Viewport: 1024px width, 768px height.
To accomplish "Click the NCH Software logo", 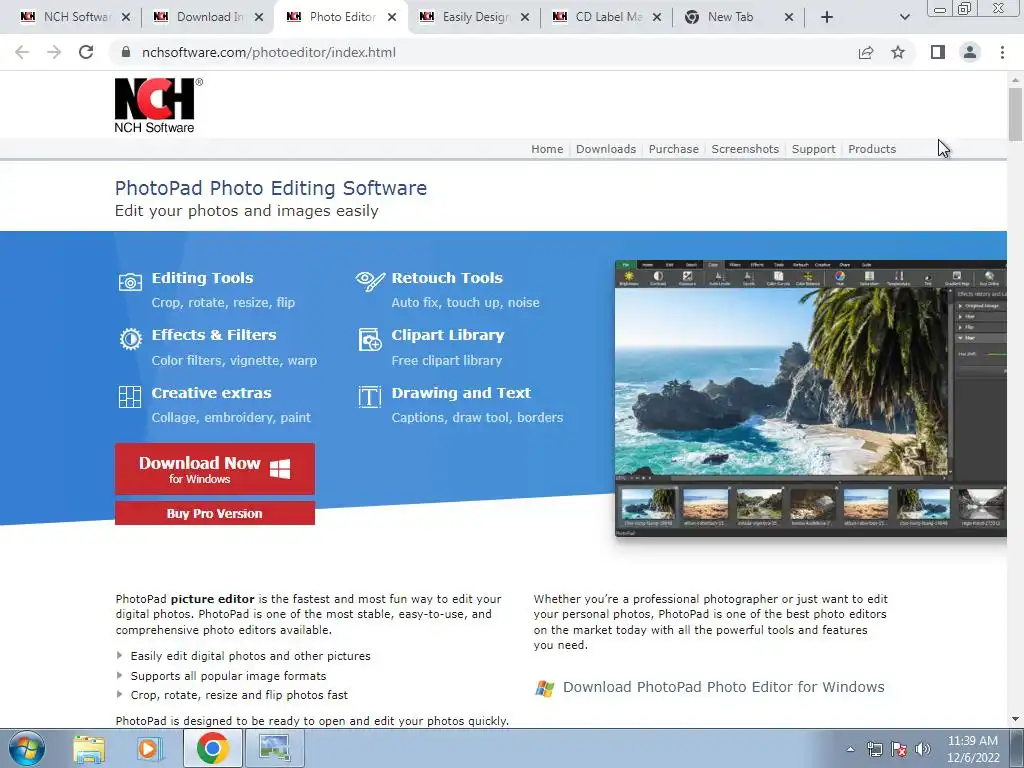I will click(x=158, y=106).
